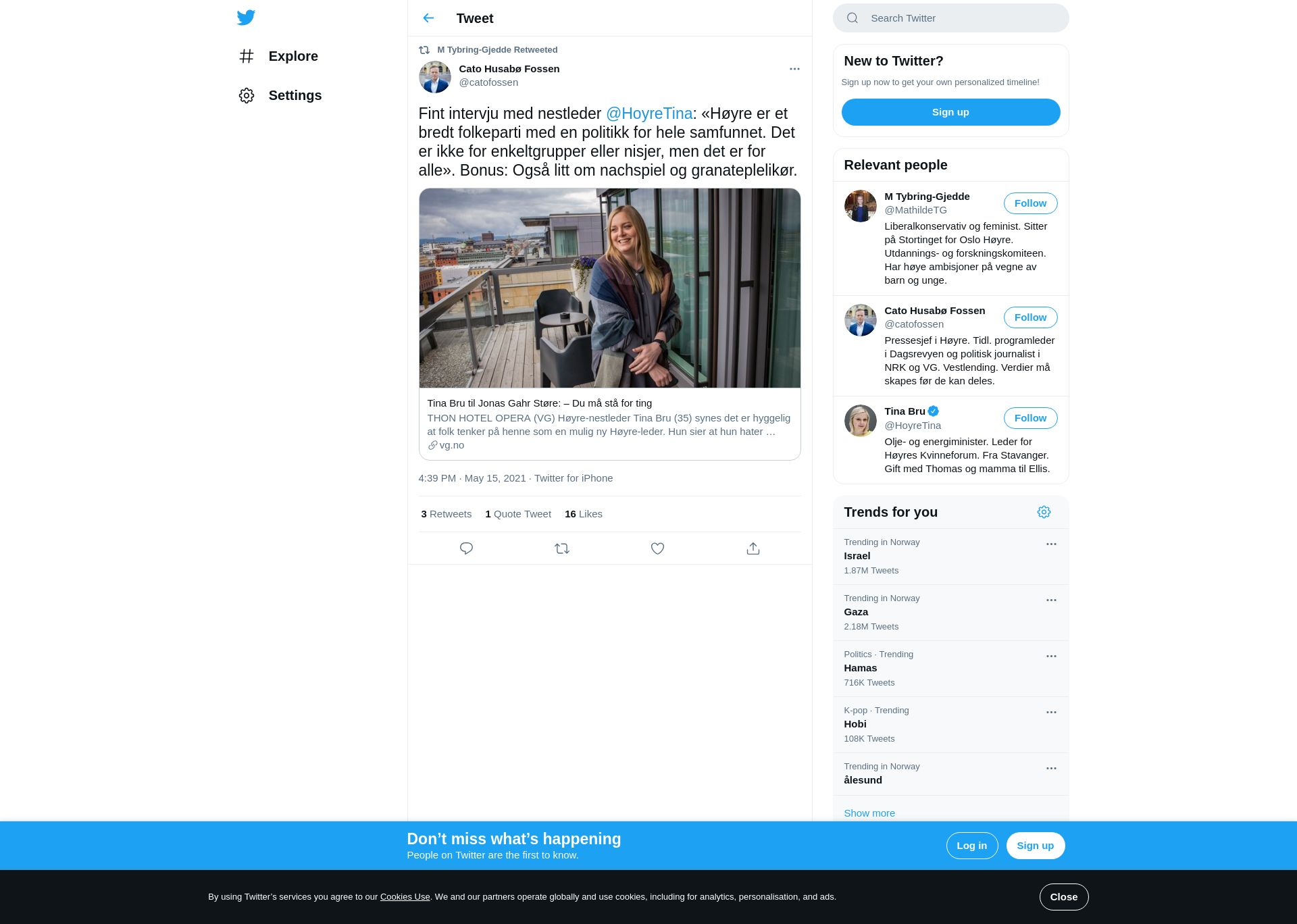Open the Tina Bru article image
Image resolution: width=1297 pixels, height=924 pixels.
coord(609,288)
